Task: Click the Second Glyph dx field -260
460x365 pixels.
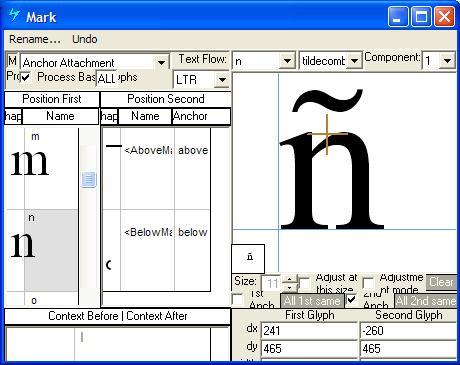Action: click(x=408, y=331)
